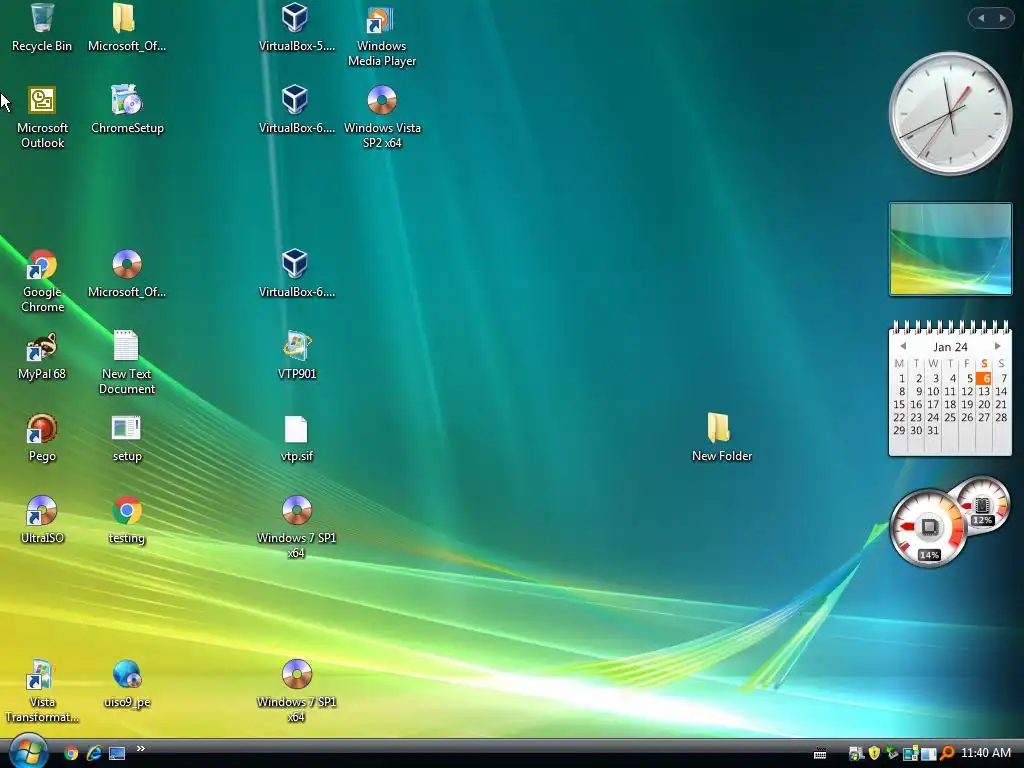Image resolution: width=1024 pixels, height=768 pixels.
Task: Select highlighted date 6 in calendar
Action: [984, 378]
